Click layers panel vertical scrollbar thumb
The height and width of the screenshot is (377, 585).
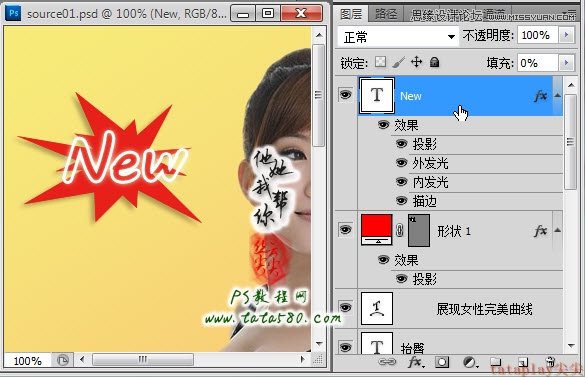(570, 142)
